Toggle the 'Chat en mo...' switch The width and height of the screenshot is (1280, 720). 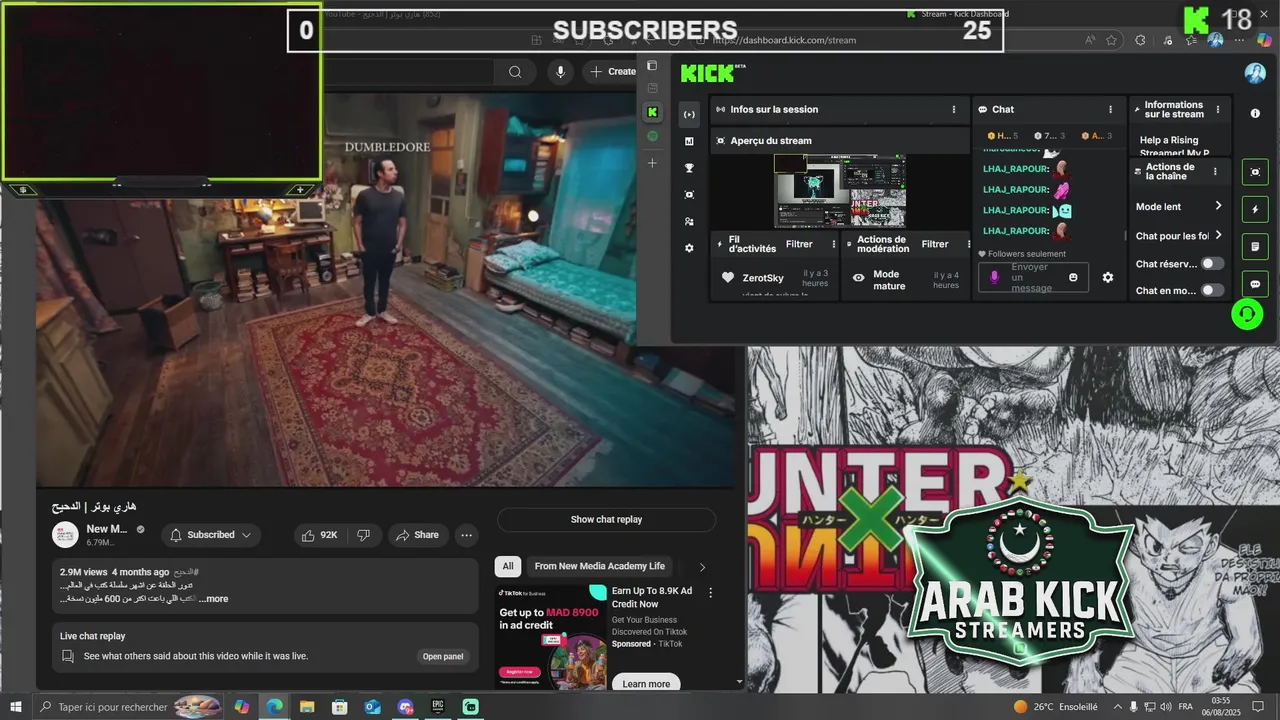pos(1212,290)
